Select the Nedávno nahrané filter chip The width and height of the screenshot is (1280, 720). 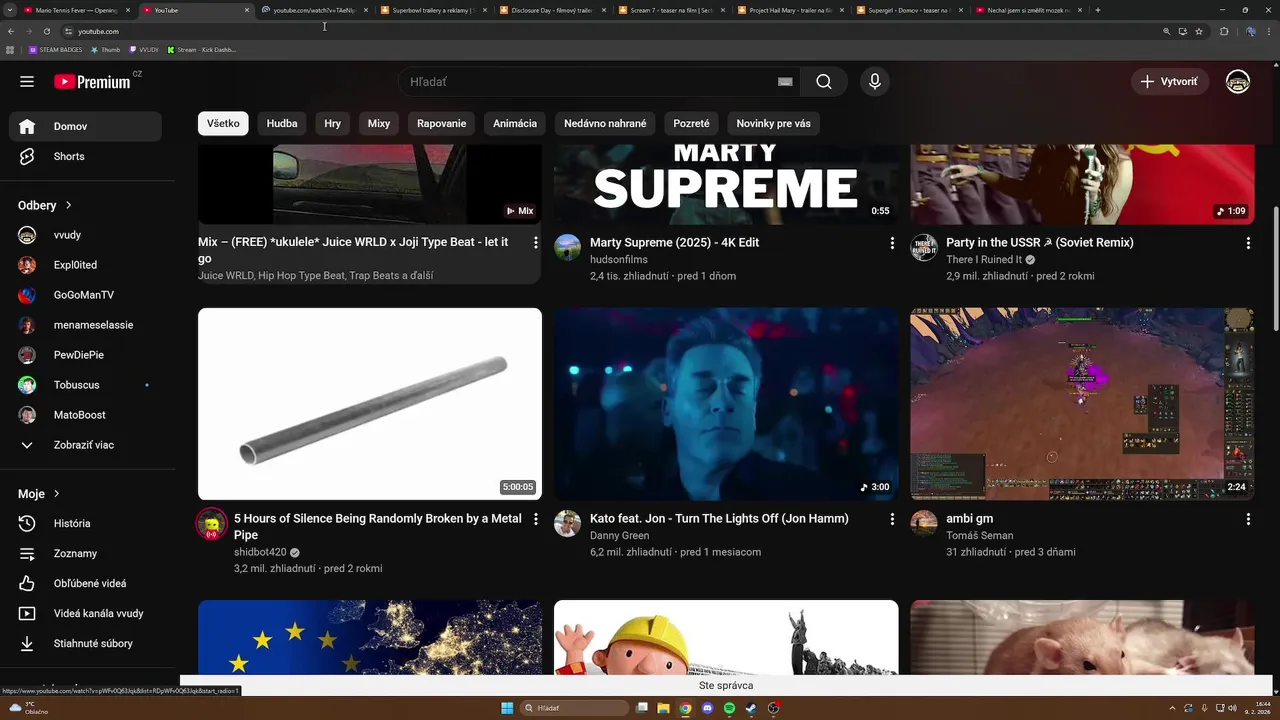click(605, 124)
